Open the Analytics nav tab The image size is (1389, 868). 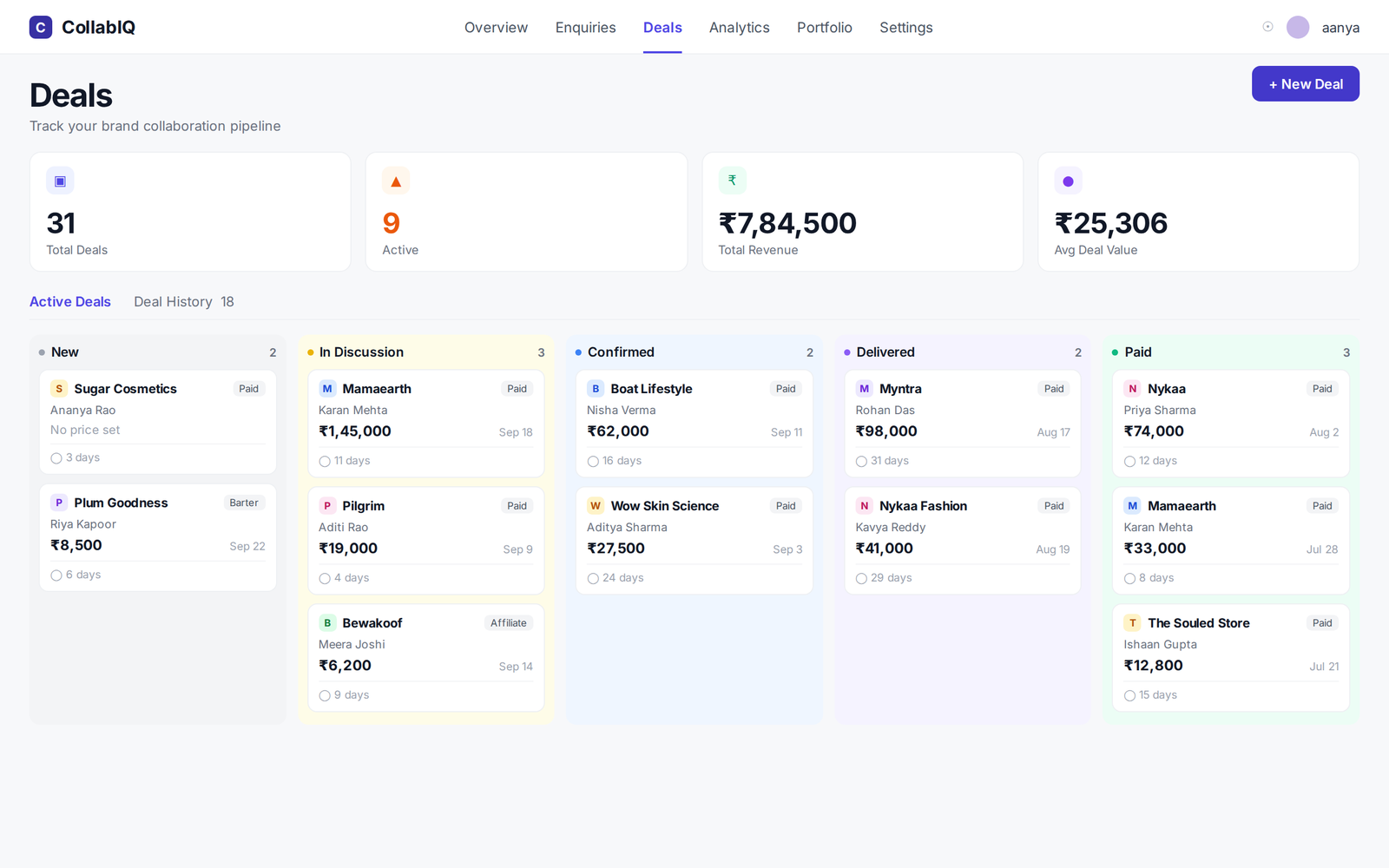(740, 28)
